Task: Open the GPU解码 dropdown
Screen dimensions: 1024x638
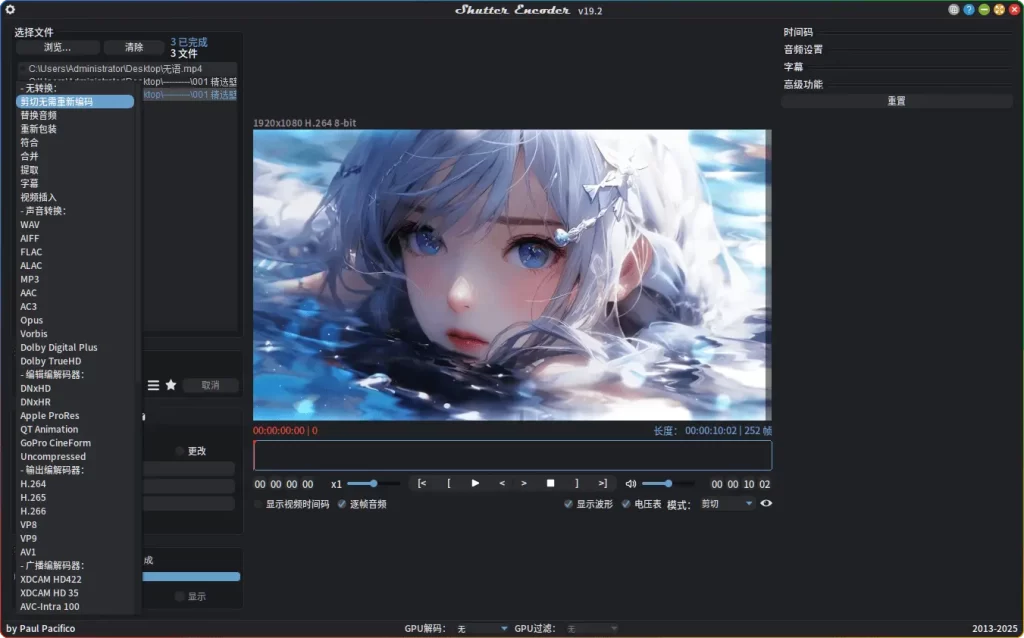Action: click(482, 628)
